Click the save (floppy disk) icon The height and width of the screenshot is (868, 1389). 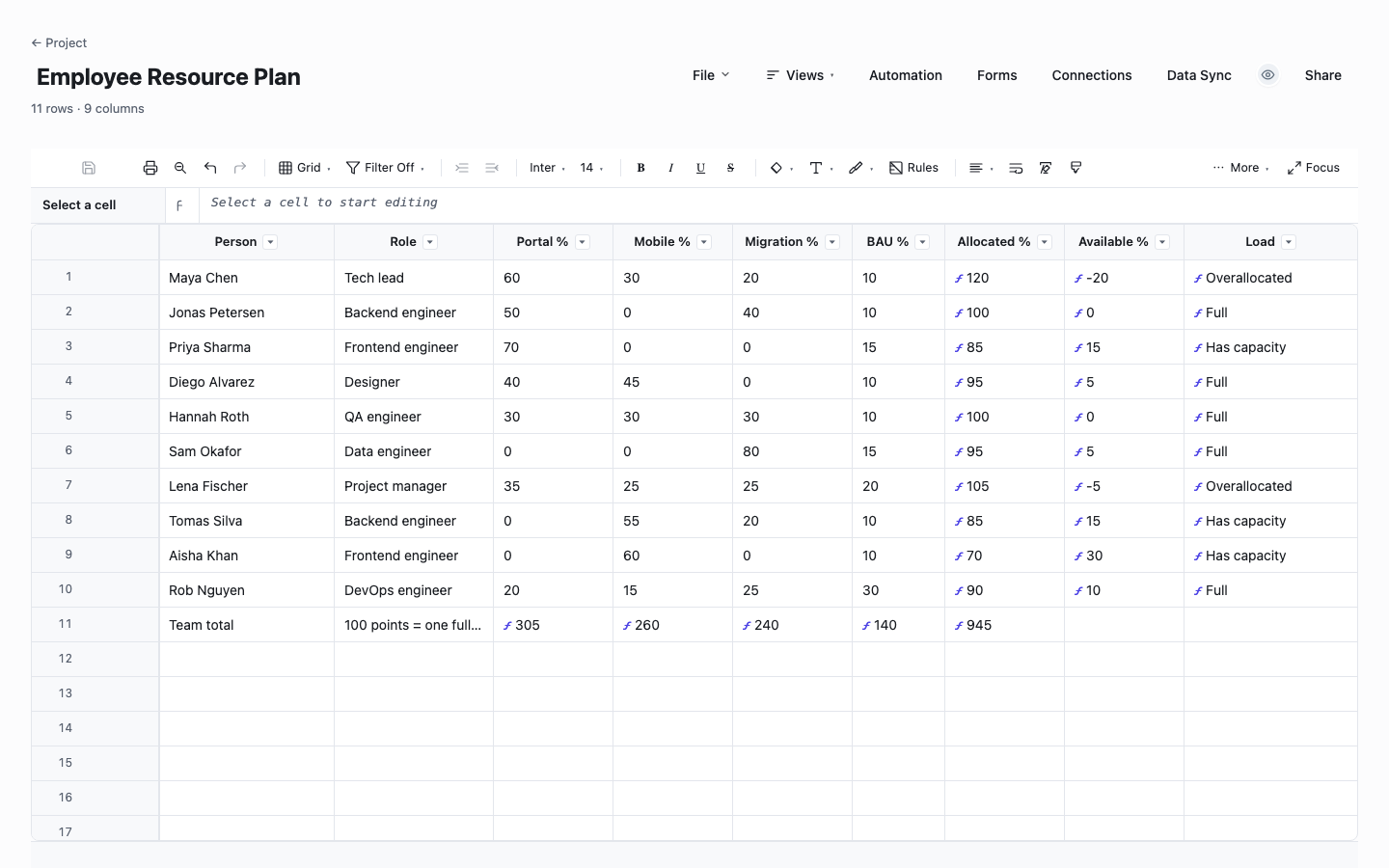(89, 168)
